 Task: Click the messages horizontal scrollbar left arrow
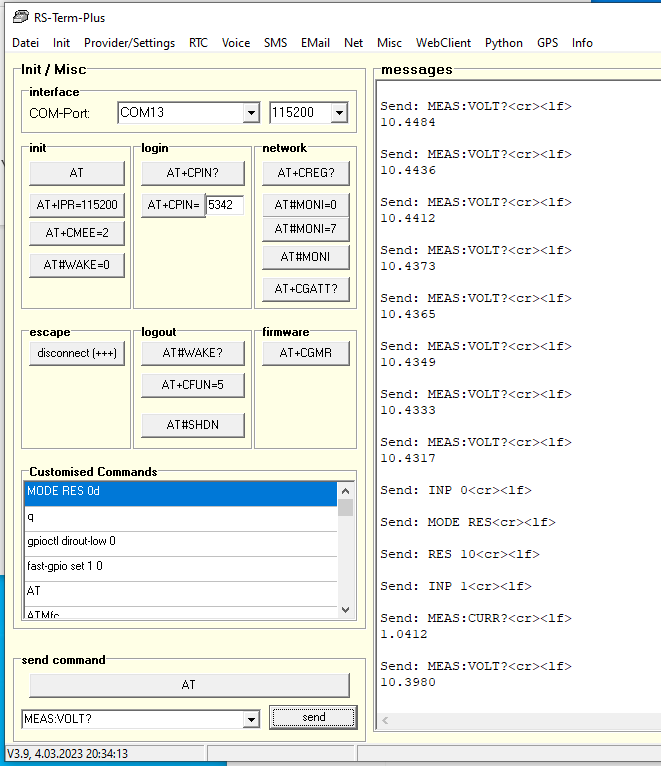tap(386, 721)
